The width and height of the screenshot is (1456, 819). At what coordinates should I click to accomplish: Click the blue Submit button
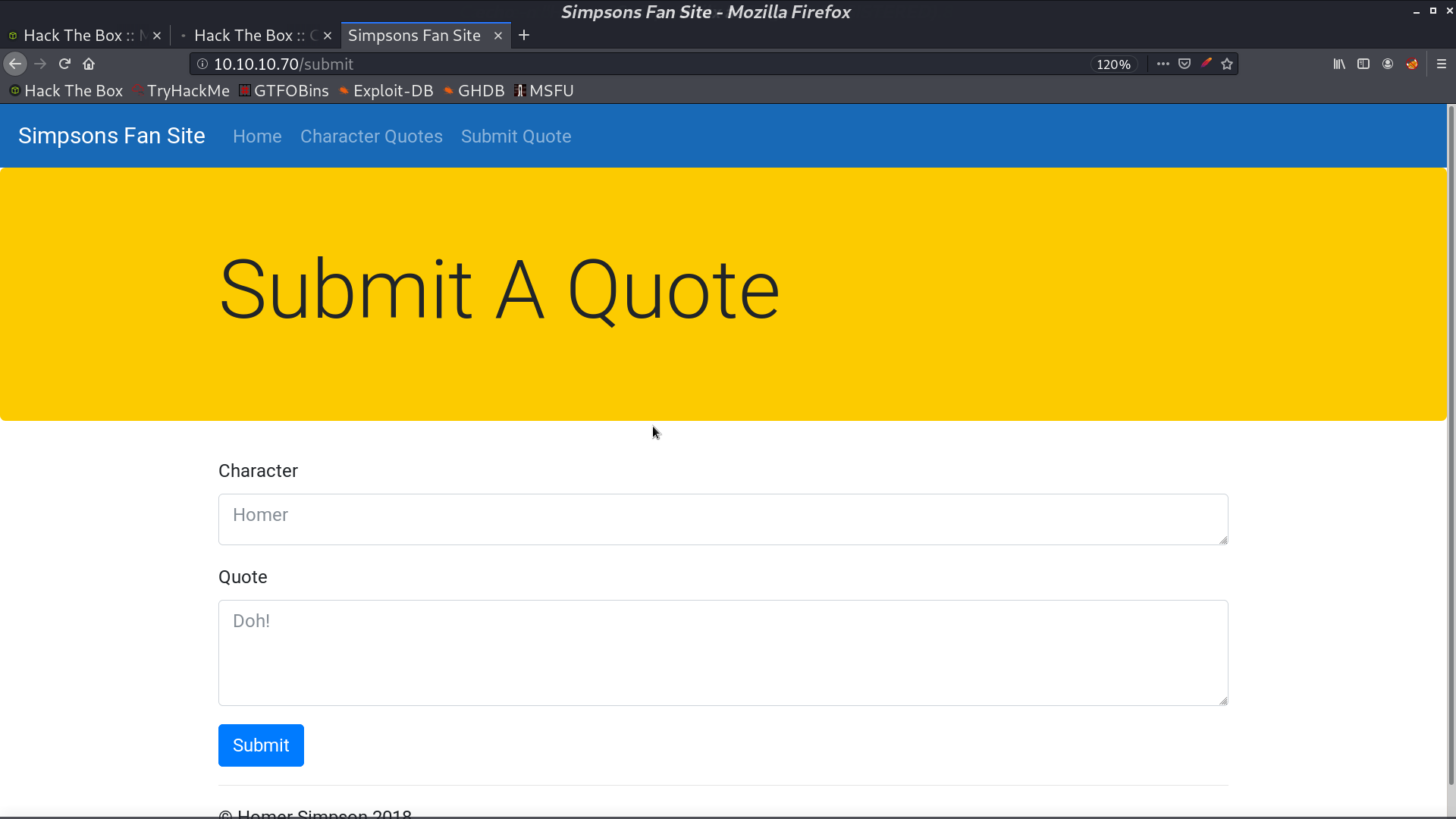[261, 745]
